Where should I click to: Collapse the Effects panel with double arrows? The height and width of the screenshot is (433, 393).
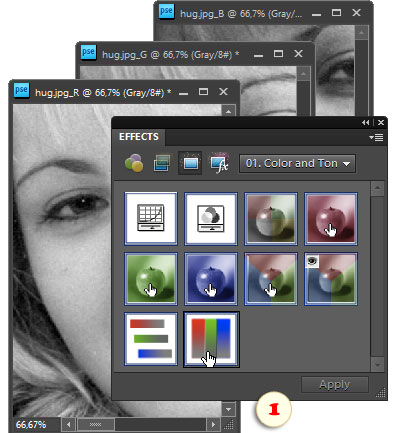pos(366,123)
